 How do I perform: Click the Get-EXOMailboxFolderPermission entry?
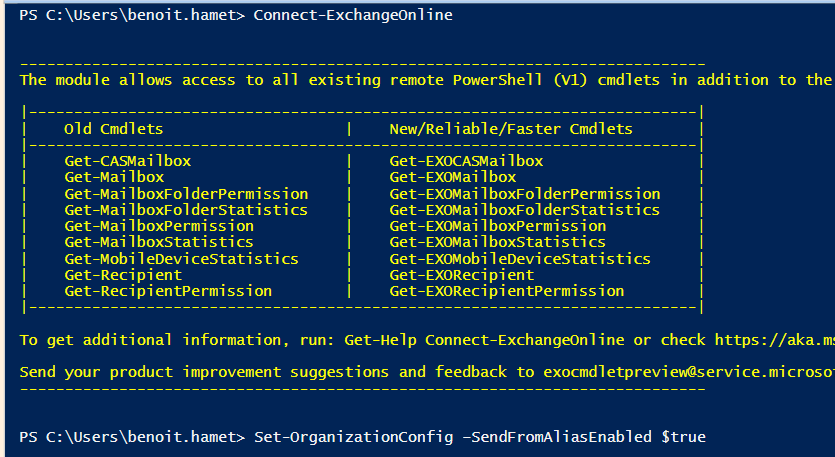click(x=525, y=193)
